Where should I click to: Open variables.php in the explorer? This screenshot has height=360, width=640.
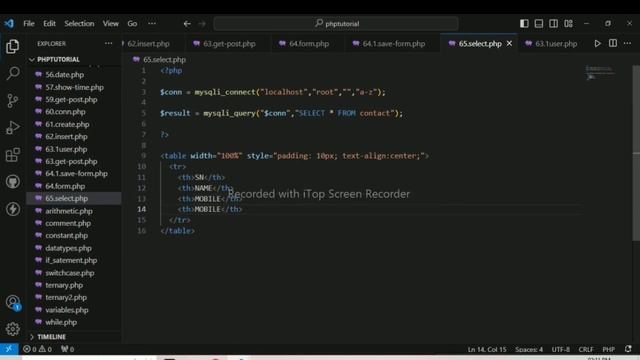67,310
